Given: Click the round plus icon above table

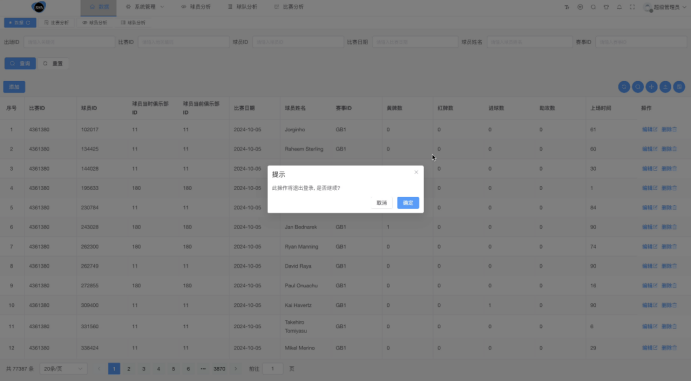Looking at the screenshot, I should [651, 87].
